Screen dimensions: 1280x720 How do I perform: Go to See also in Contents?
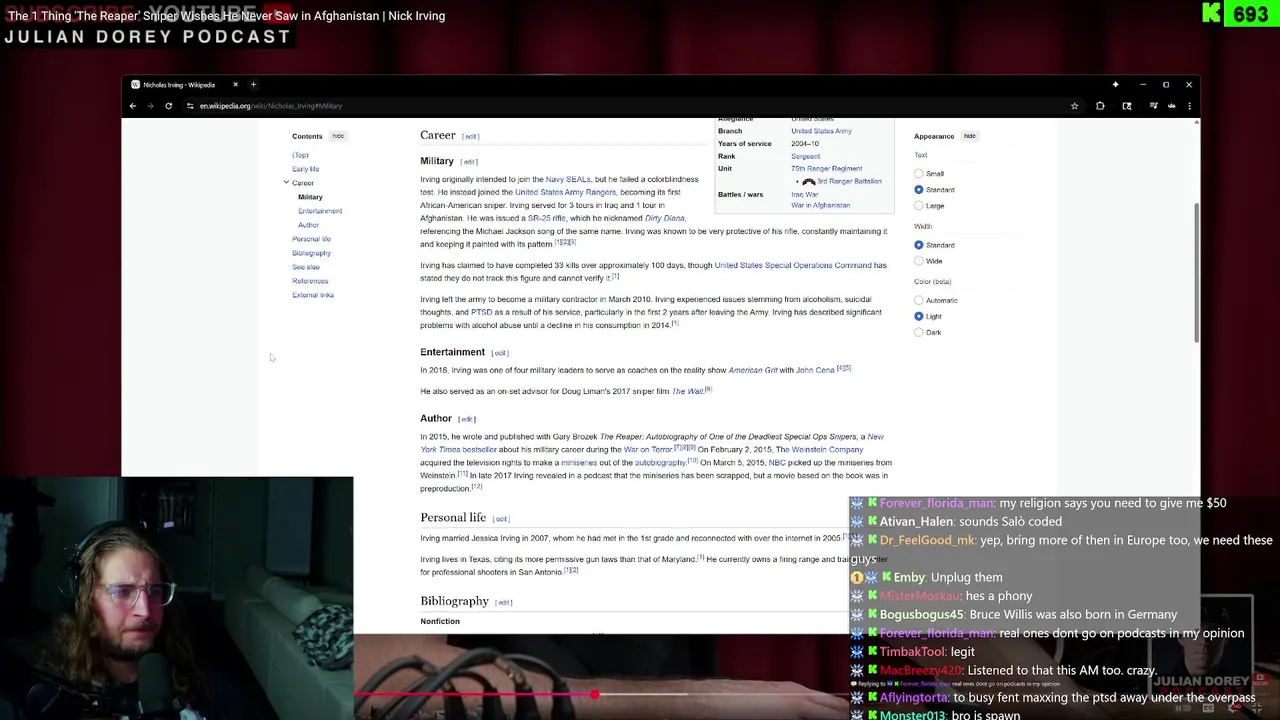(x=306, y=267)
